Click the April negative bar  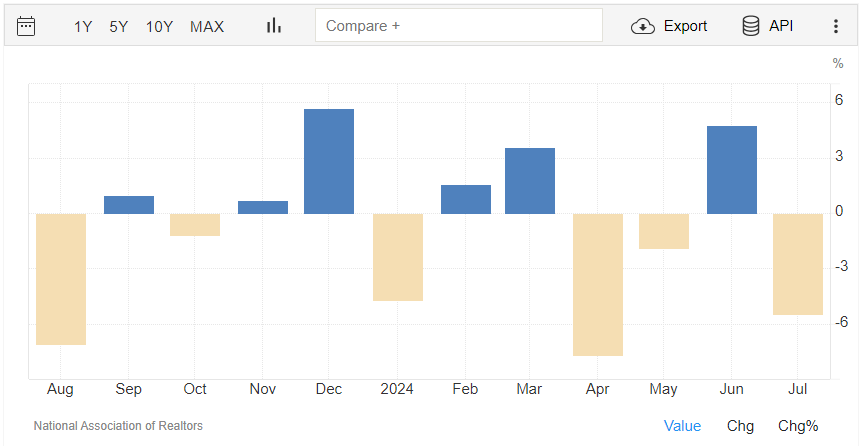[598, 284]
